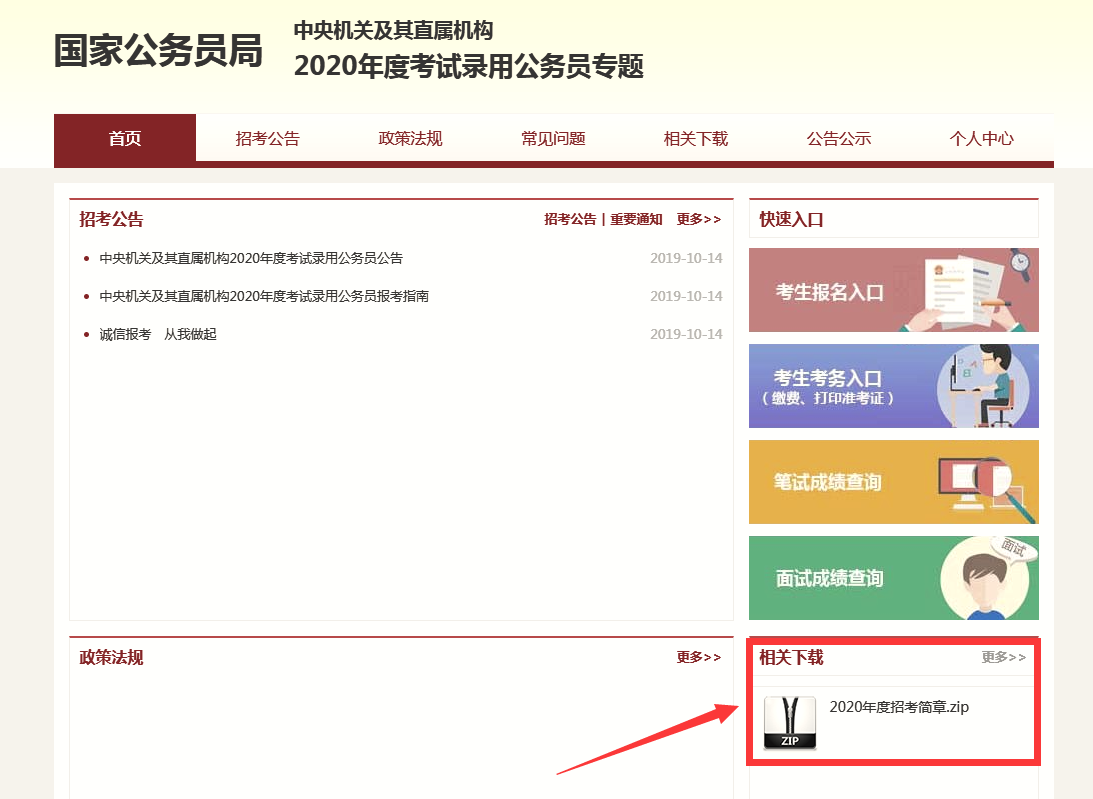Expand 更多>> in the 相关下载 panel
This screenshot has width=1093, height=799.
(x=1003, y=657)
